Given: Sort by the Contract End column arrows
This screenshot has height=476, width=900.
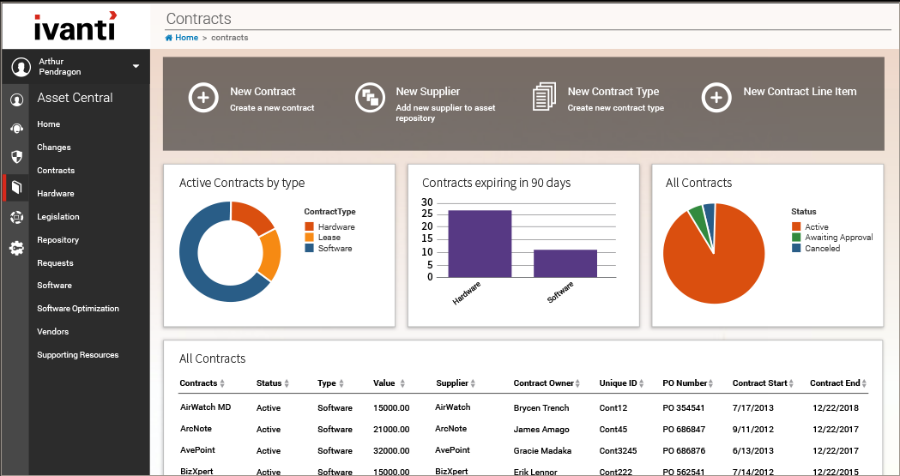Looking at the screenshot, I should 864,384.
